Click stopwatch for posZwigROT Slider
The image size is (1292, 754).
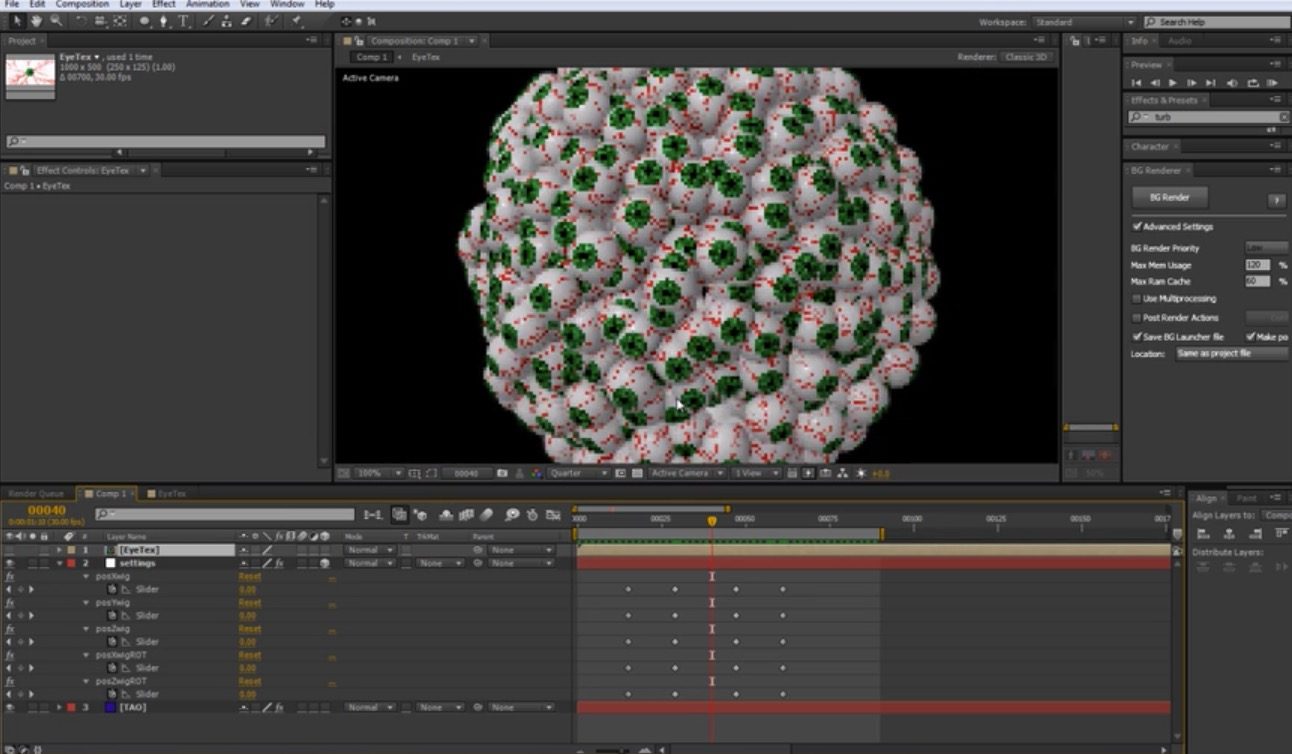click(112, 694)
